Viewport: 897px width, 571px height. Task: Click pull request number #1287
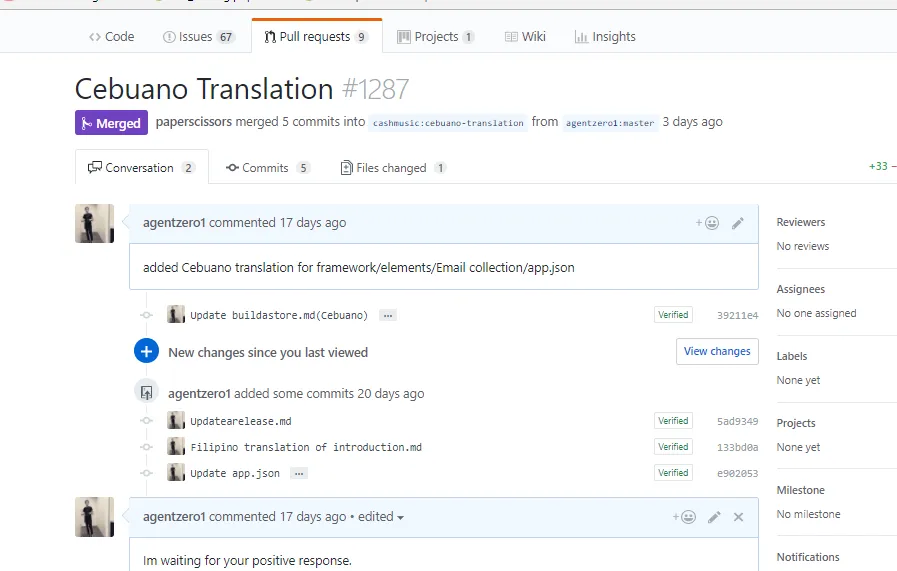pyautogui.click(x=375, y=90)
